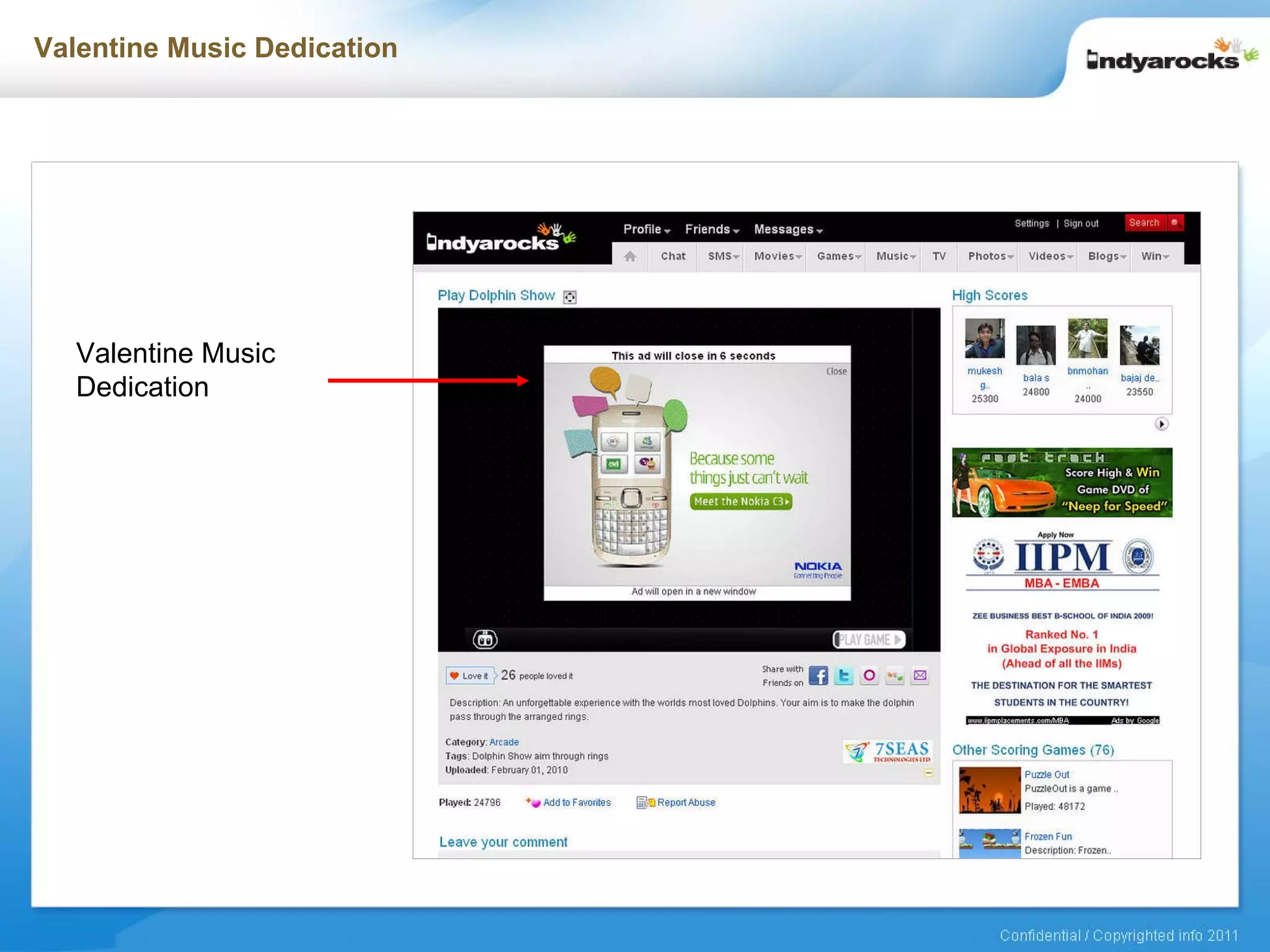Click the IIPM MBA - EMBA advertisement
Screen dimensions: 1270x952
pyautogui.click(x=1062, y=628)
